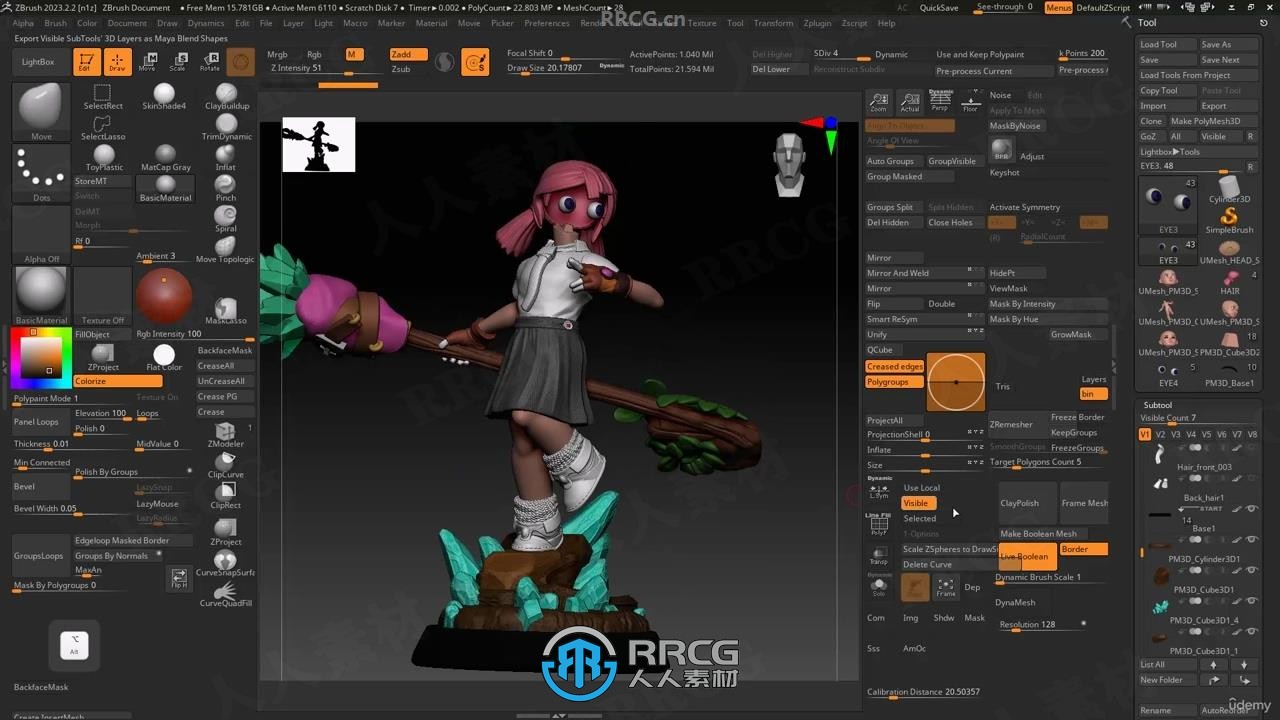The image size is (1280, 720).
Task: Open the Zplugin menu
Action: click(x=817, y=23)
